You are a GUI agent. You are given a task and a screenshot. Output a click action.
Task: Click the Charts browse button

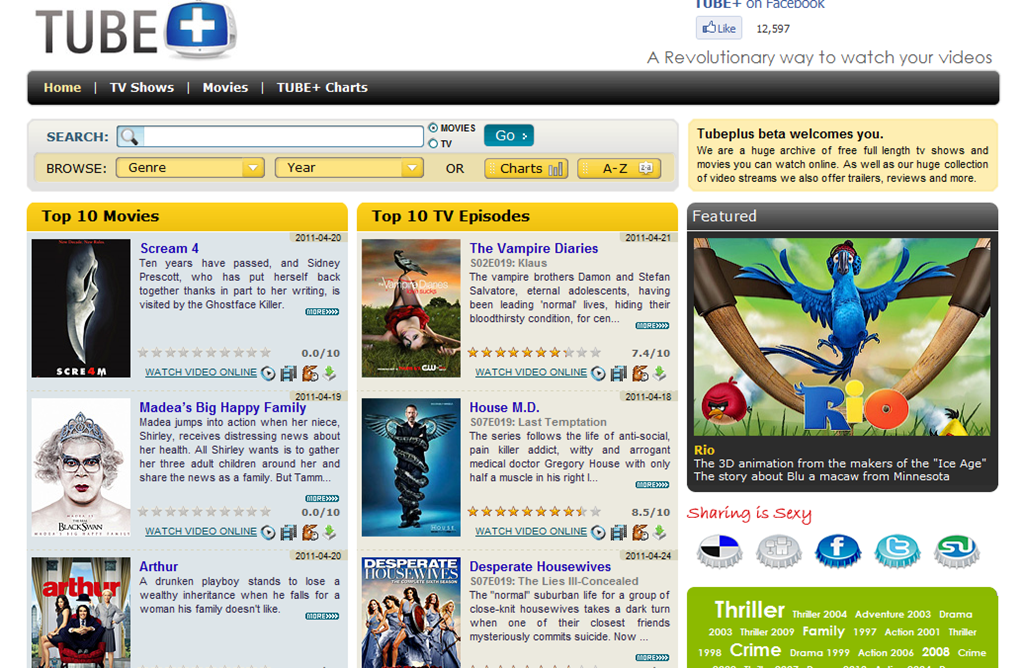[x=526, y=168]
